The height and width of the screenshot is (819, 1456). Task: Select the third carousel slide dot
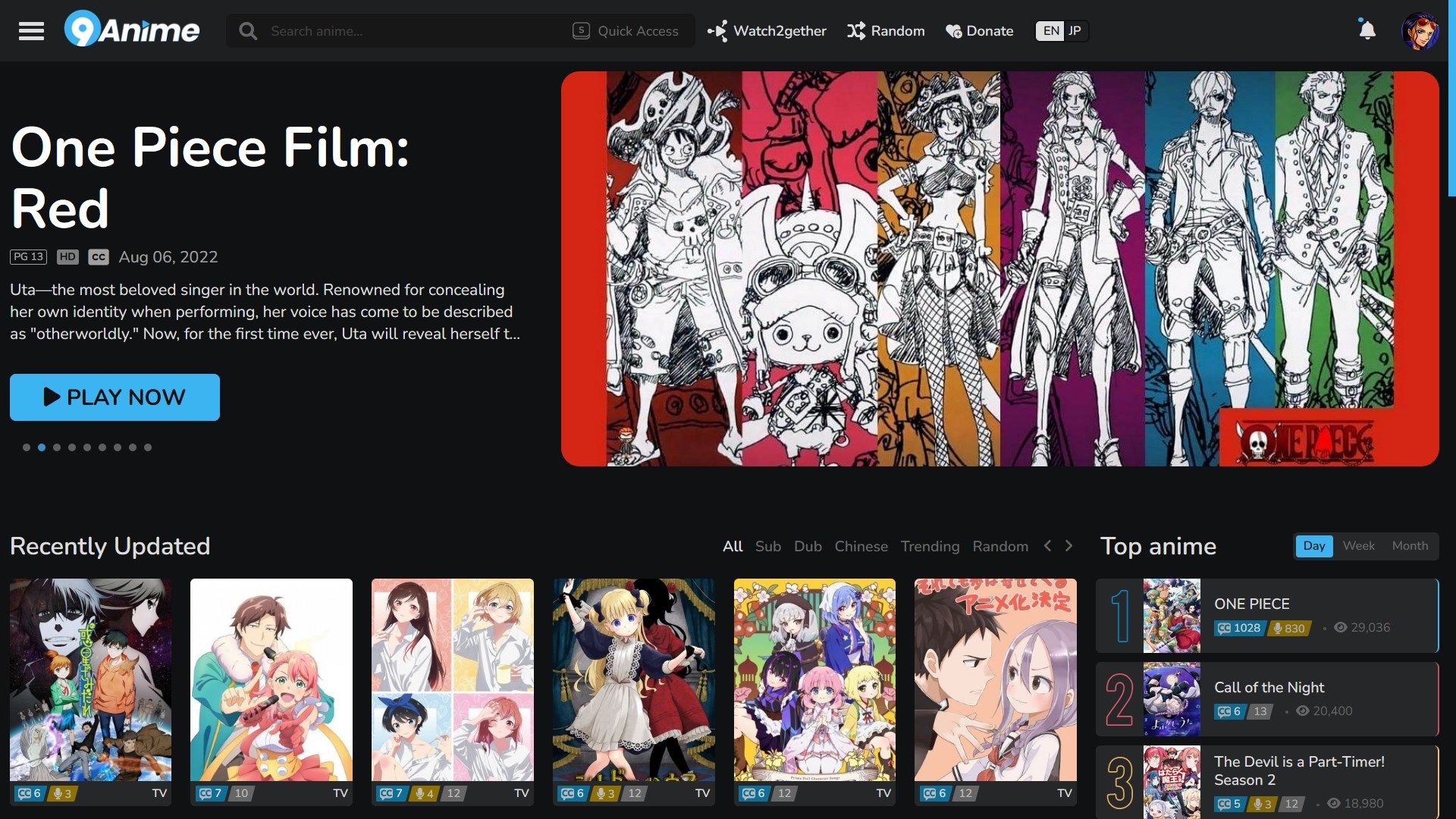57,447
